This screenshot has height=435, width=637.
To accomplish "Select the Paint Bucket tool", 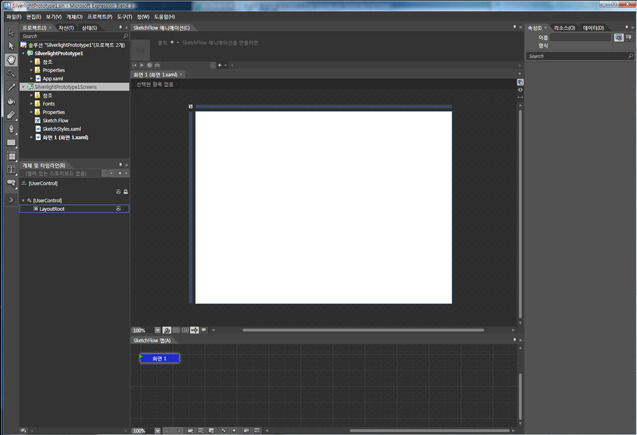I will tap(11, 101).
